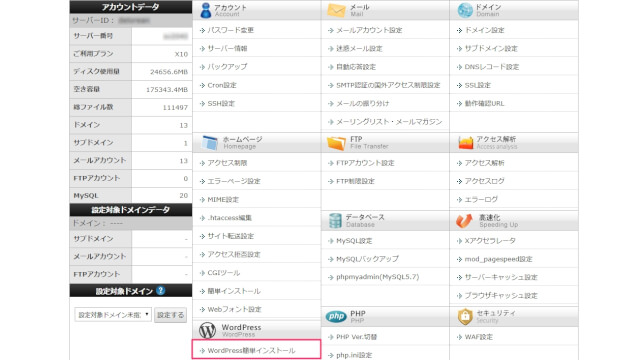This screenshot has width=640, height=360.
Task: Open the FTPアカウント設定 link
Action: click(365, 163)
